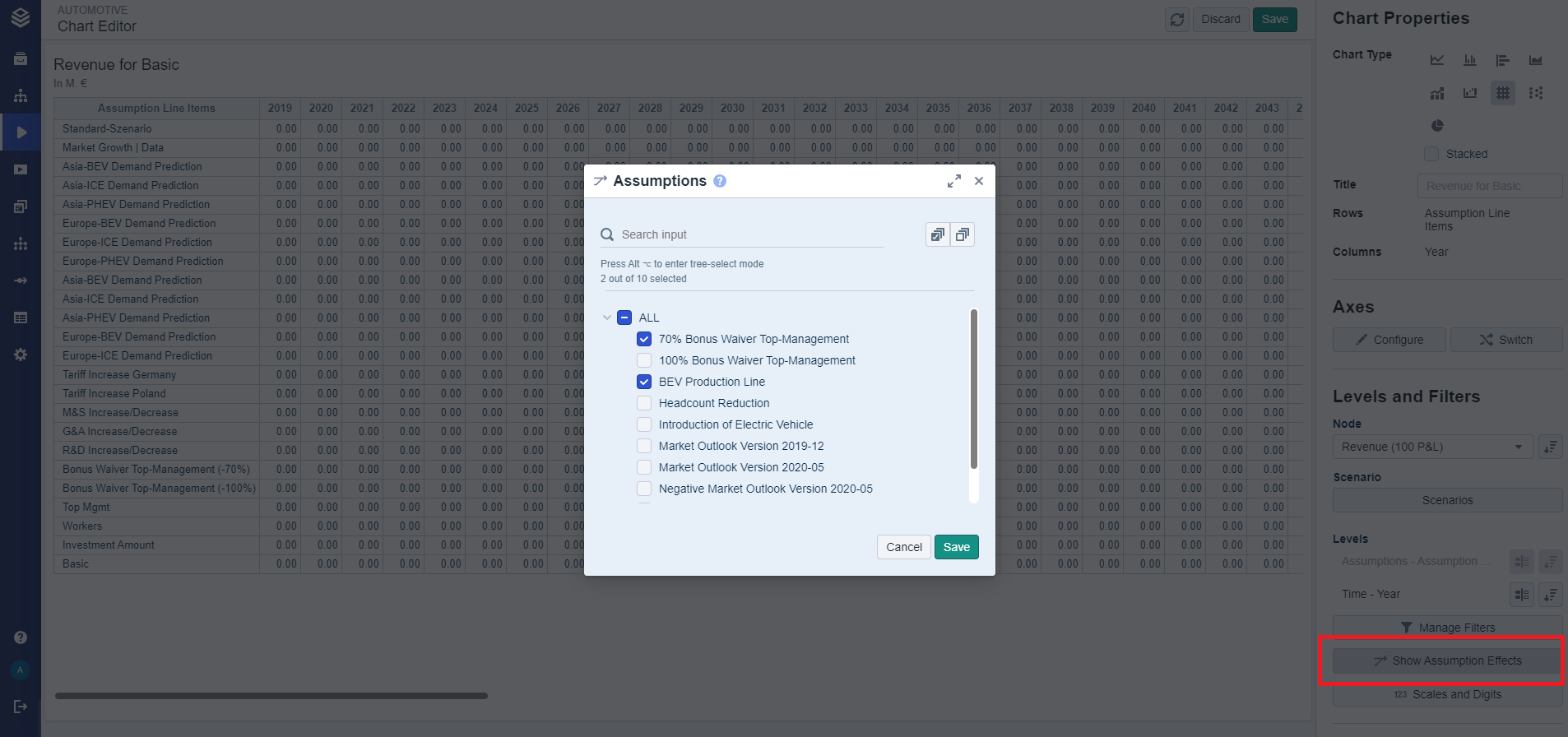This screenshot has width=1568, height=737.
Task: Pick the scatter dots chart type
Action: click(1535, 93)
